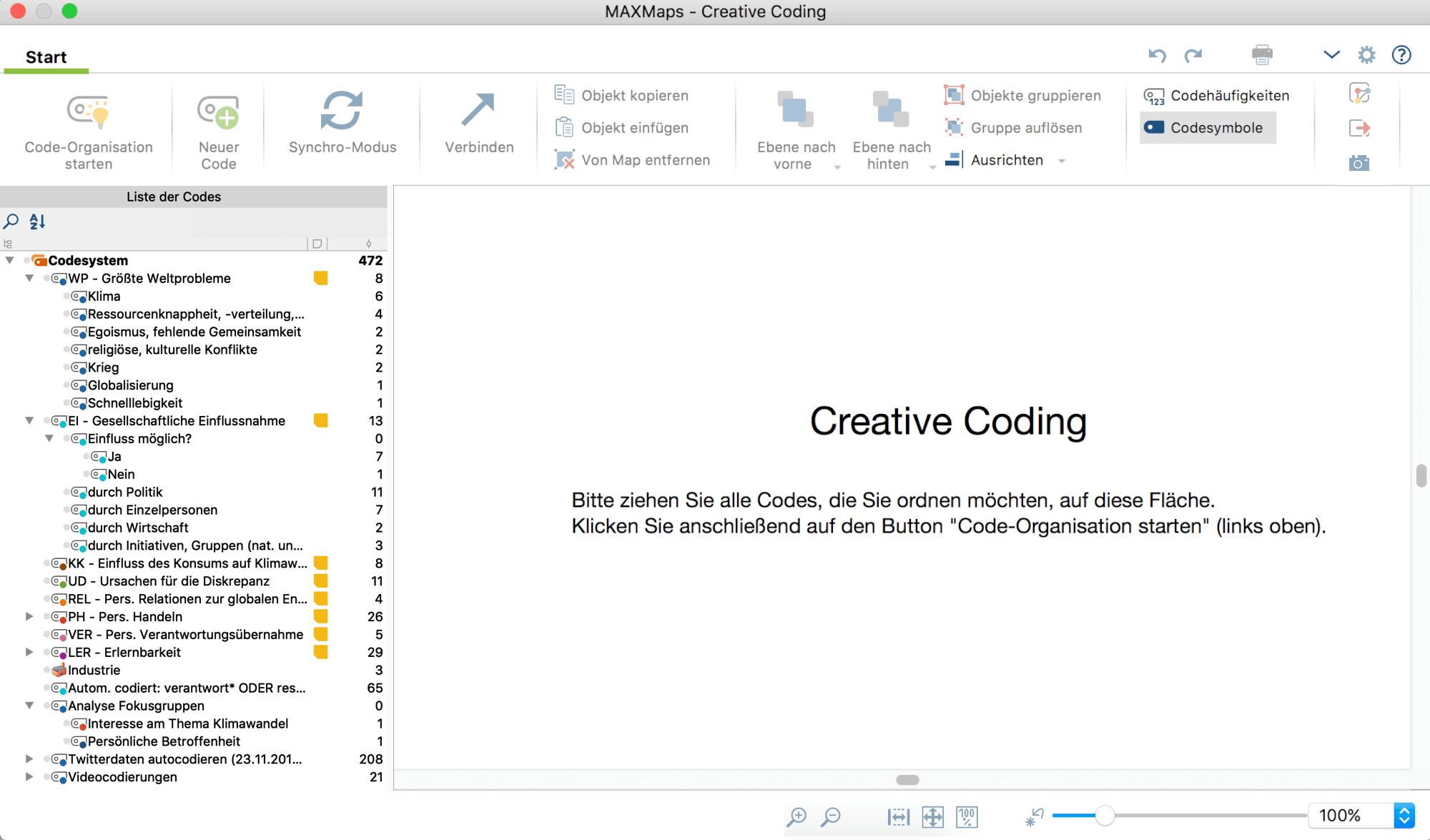
Task: Click the horizontal scrollbar of the map
Action: click(907, 780)
